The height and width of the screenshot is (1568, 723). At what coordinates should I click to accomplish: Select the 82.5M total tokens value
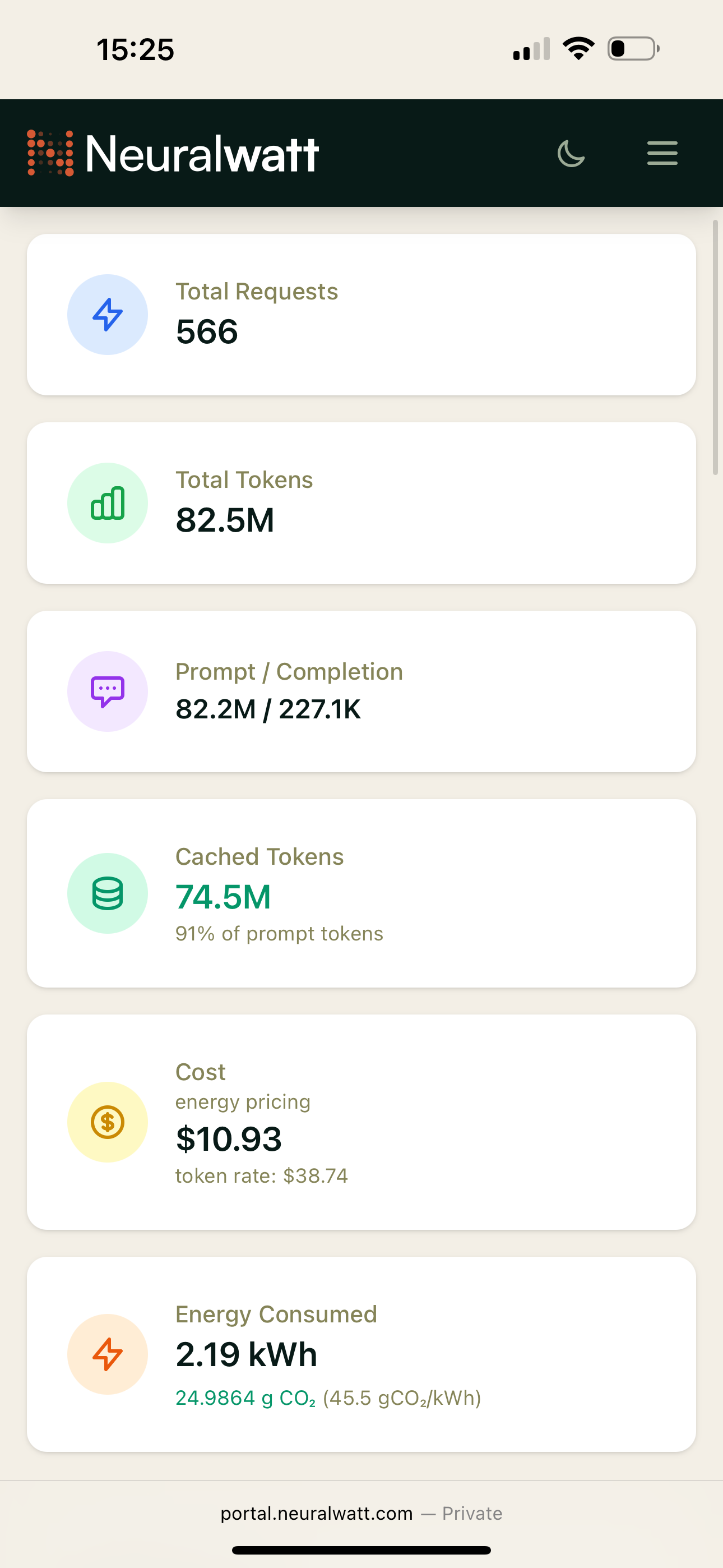pos(225,520)
